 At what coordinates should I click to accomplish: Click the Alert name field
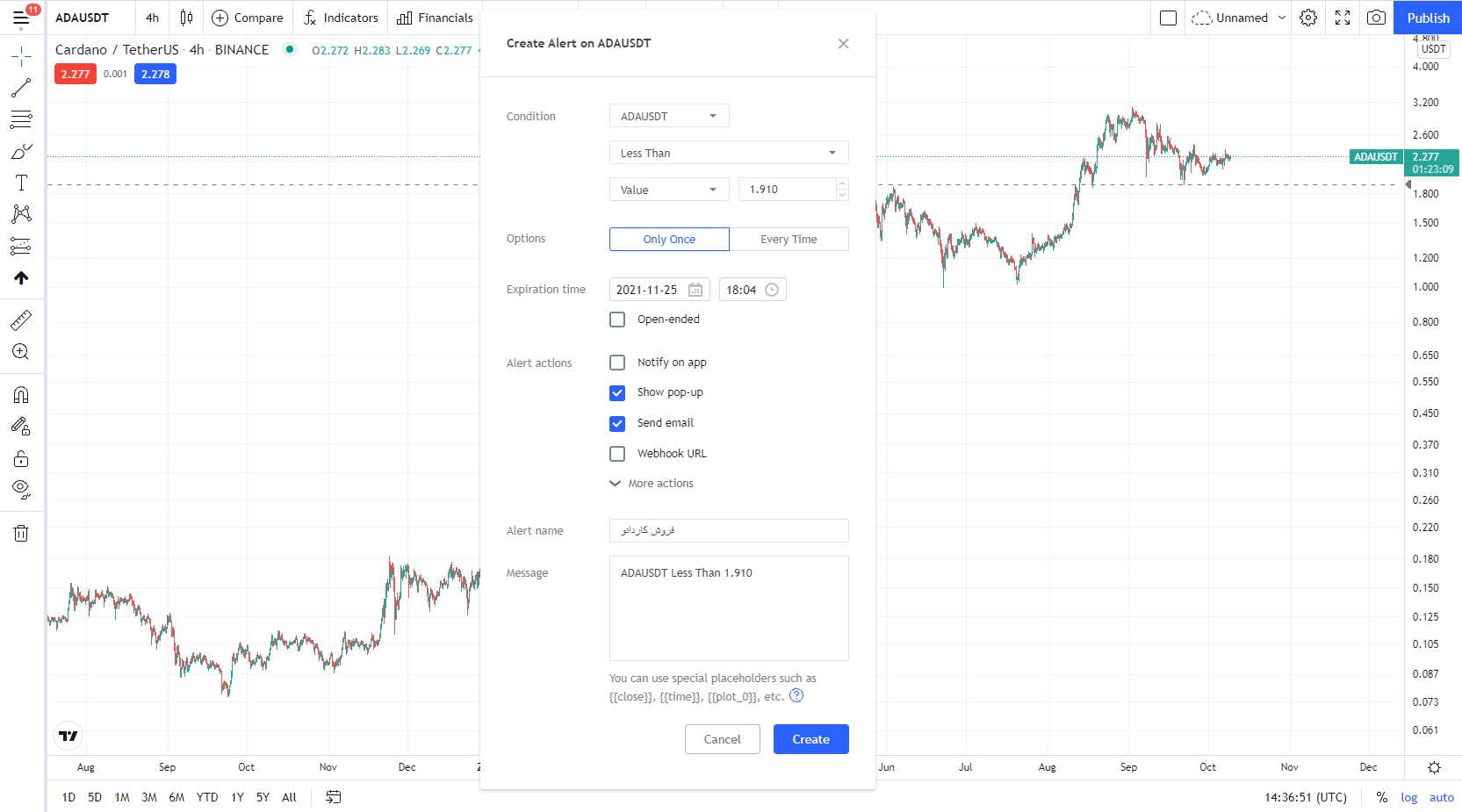(729, 530)
